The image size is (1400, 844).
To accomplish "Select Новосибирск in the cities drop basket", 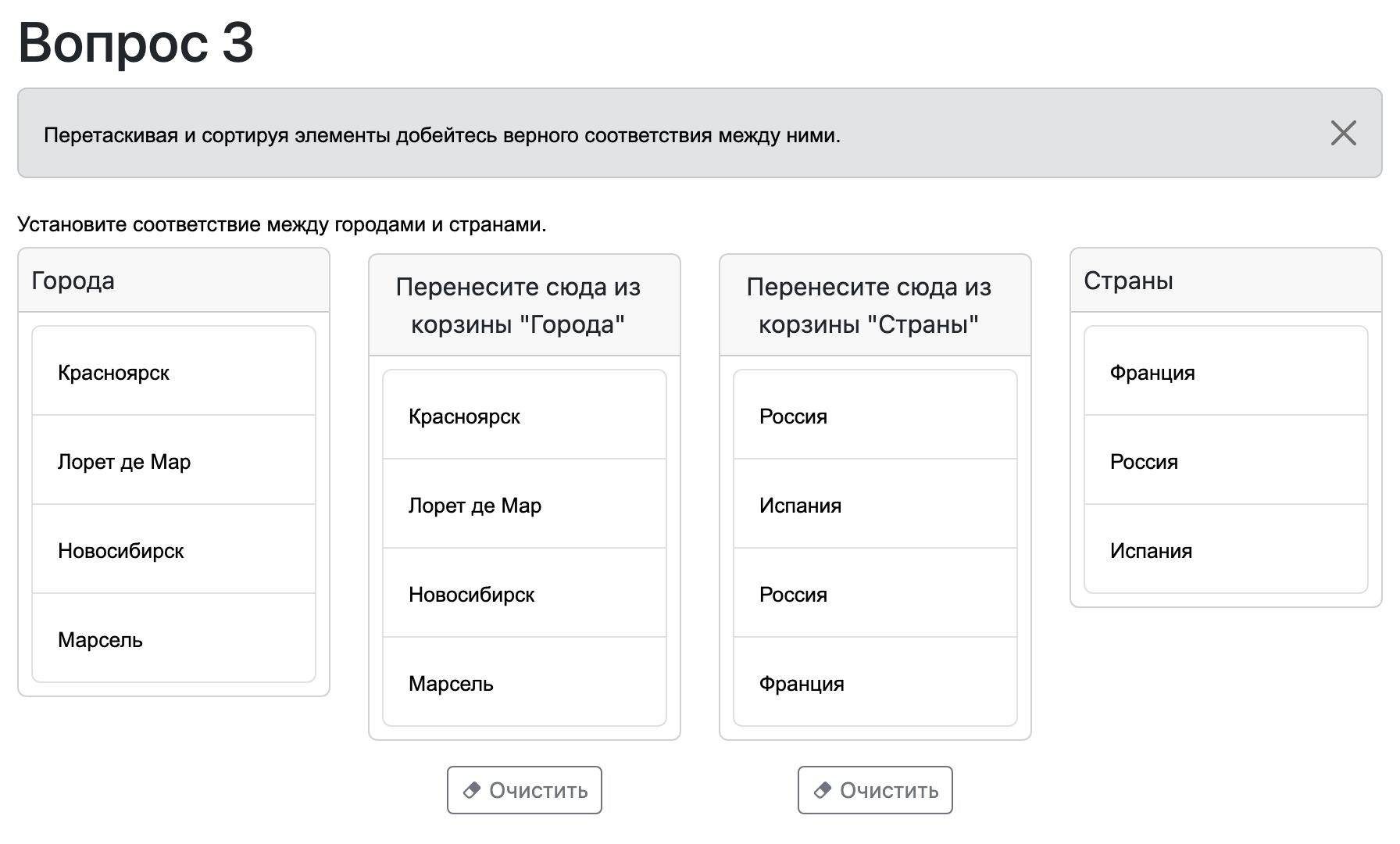I will (524, 594).
